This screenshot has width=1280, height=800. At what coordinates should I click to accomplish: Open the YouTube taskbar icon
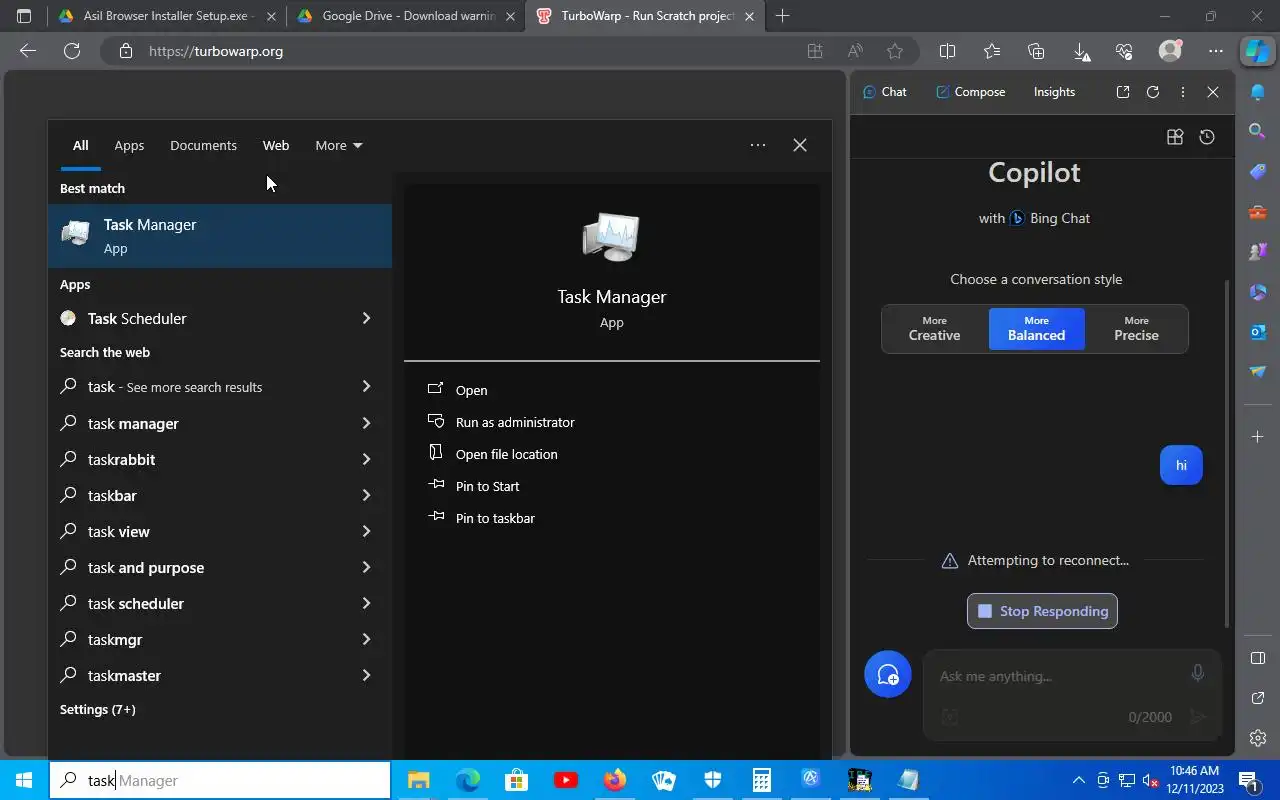pos(565,780)
